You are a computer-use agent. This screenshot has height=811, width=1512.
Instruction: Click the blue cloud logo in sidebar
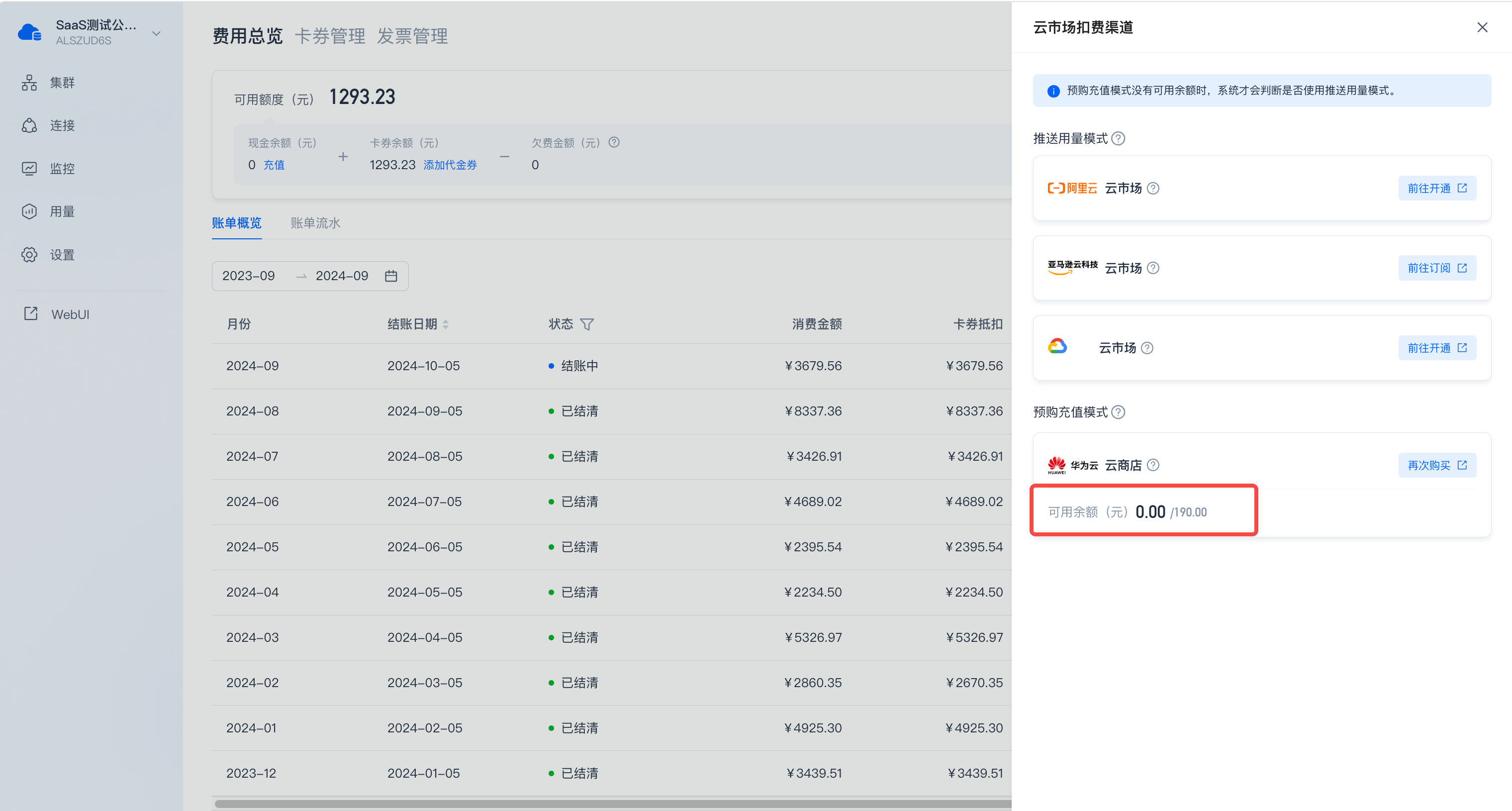[29, 32]
